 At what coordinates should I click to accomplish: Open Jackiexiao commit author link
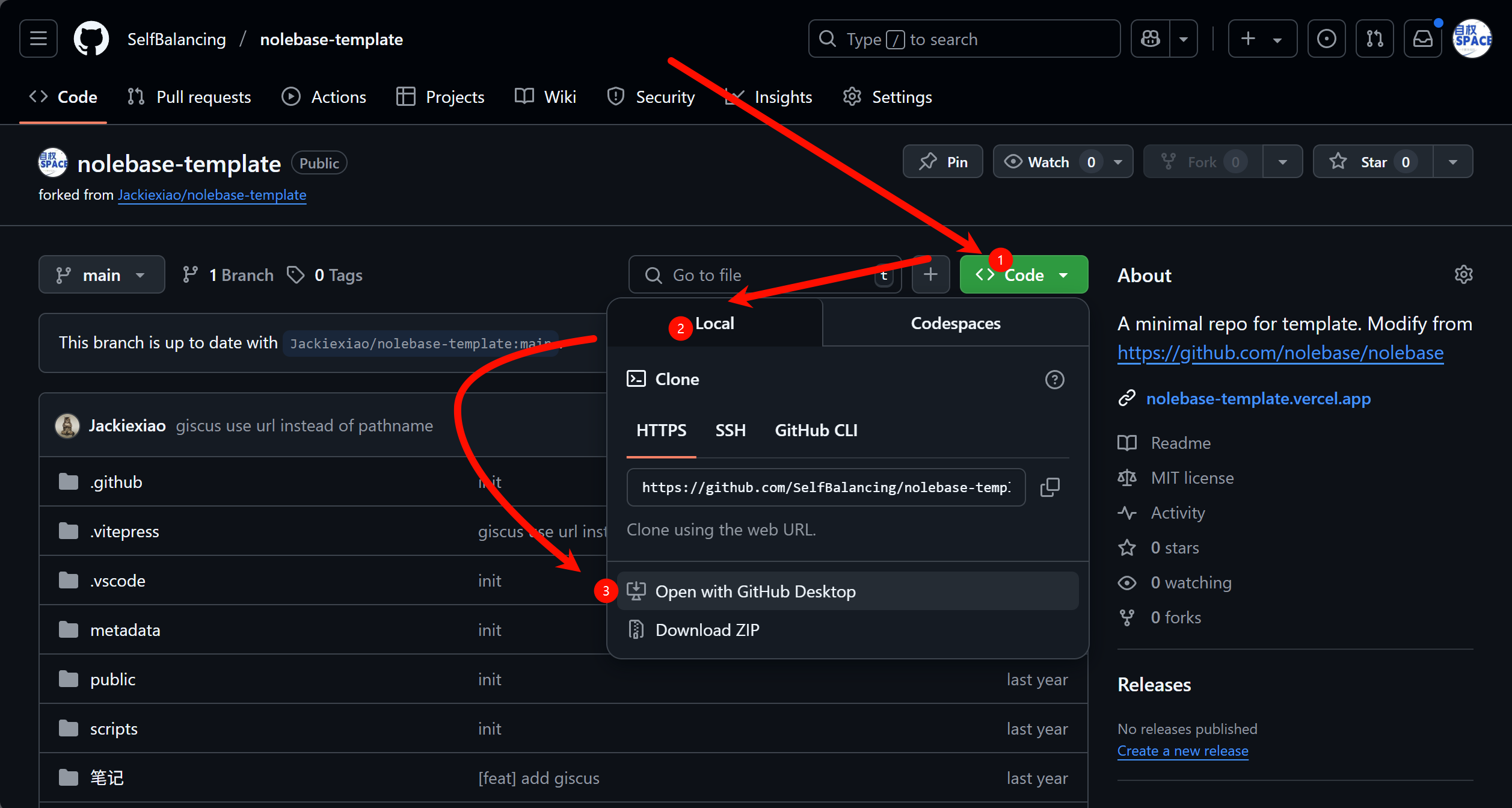tap(127, 426)
